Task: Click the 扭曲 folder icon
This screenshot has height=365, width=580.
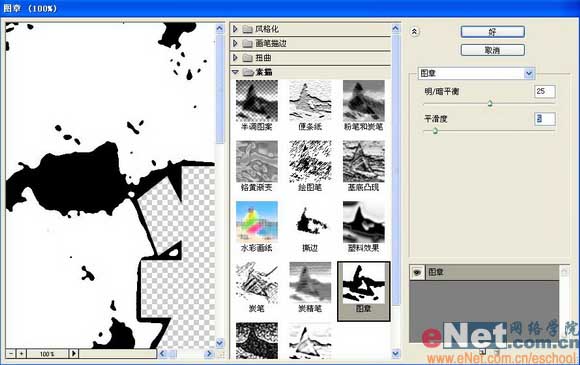Action: coord(247,58)
